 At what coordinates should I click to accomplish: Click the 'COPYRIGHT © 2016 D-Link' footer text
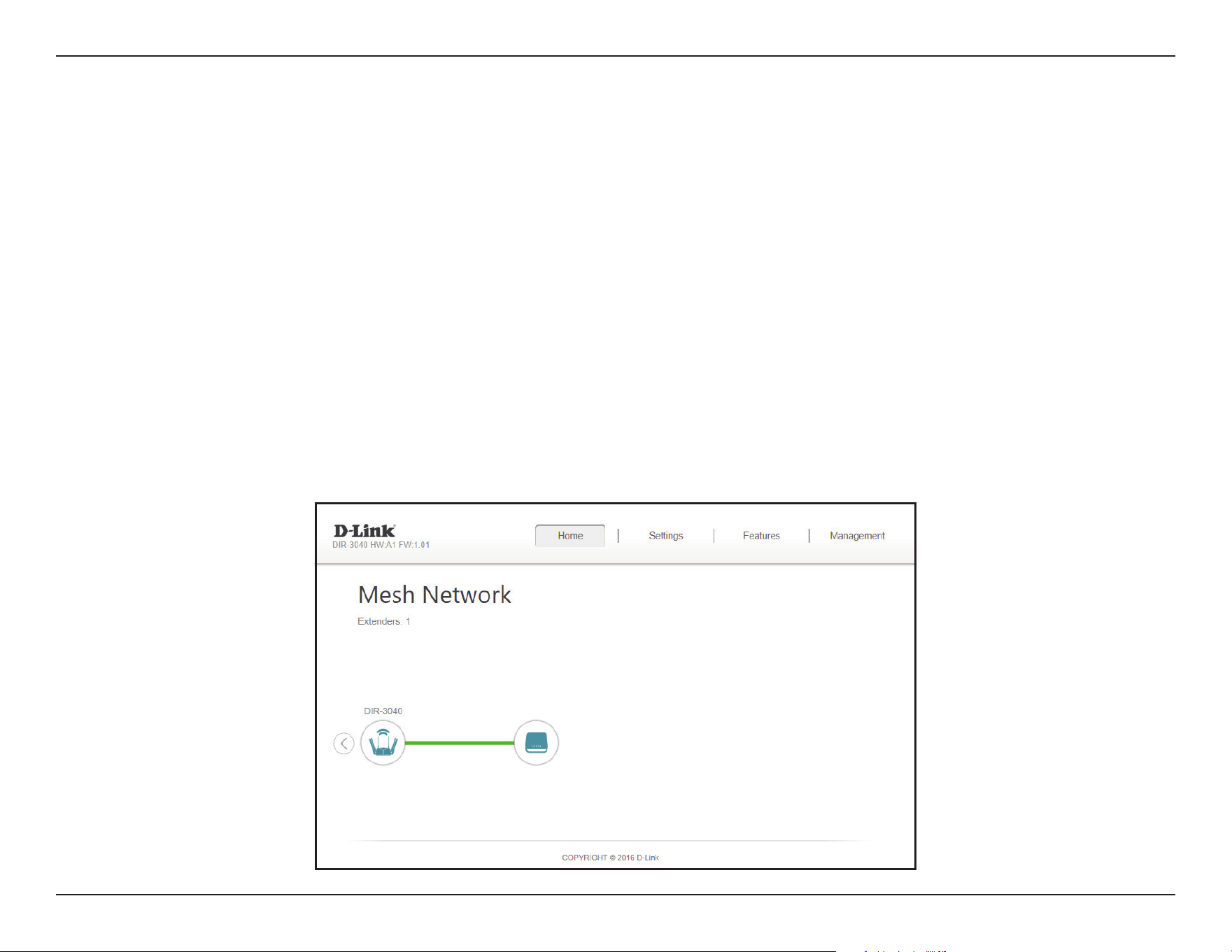point(611,858)
